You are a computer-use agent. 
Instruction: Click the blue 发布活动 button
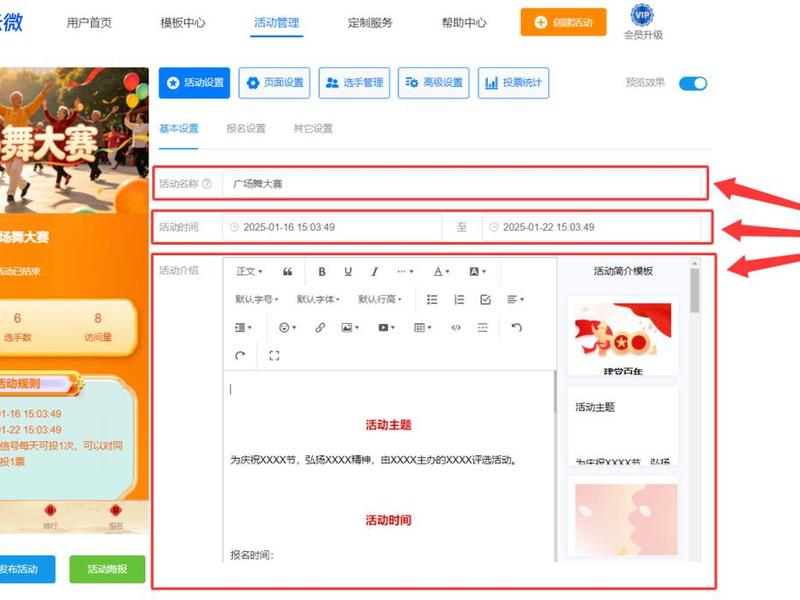tap(26, 569)
